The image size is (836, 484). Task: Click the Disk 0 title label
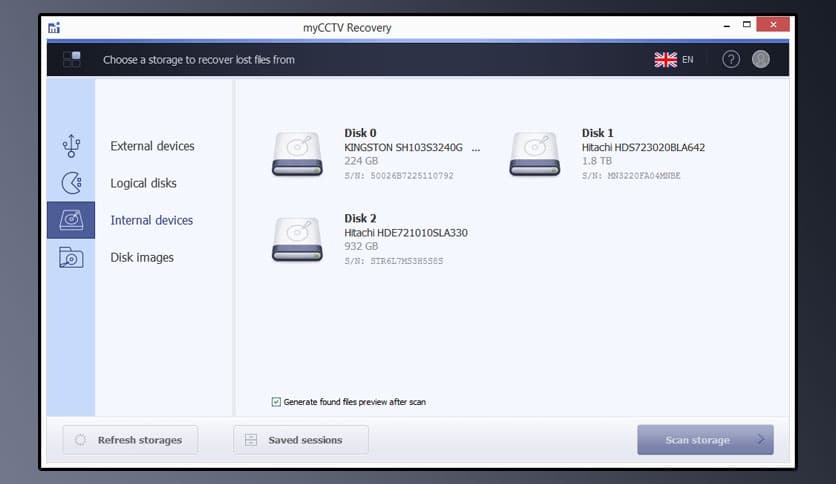(x=360, y=133)
